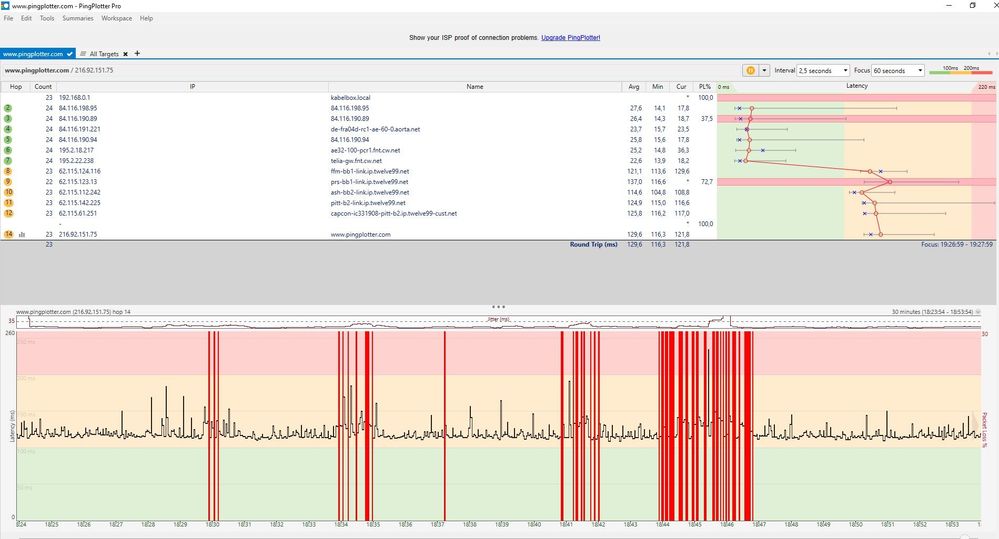Open the dropdown arrow beside pause button
Viewport: 999px width, 539px height.
pyautogui.click(x=765, y=71)
